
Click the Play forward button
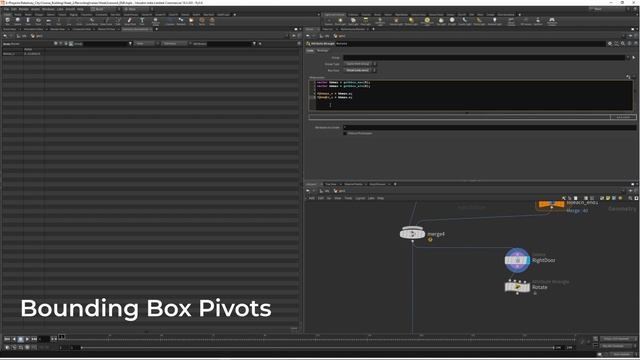pos(27,339)
